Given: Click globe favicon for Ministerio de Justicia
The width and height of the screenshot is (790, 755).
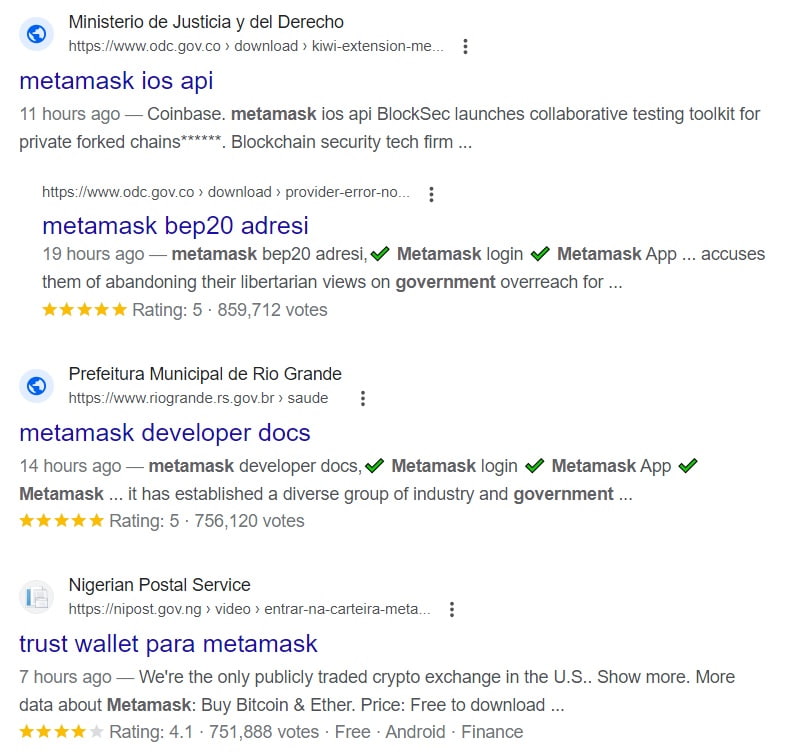Looking at the screenshot, I should coord(36,34).
